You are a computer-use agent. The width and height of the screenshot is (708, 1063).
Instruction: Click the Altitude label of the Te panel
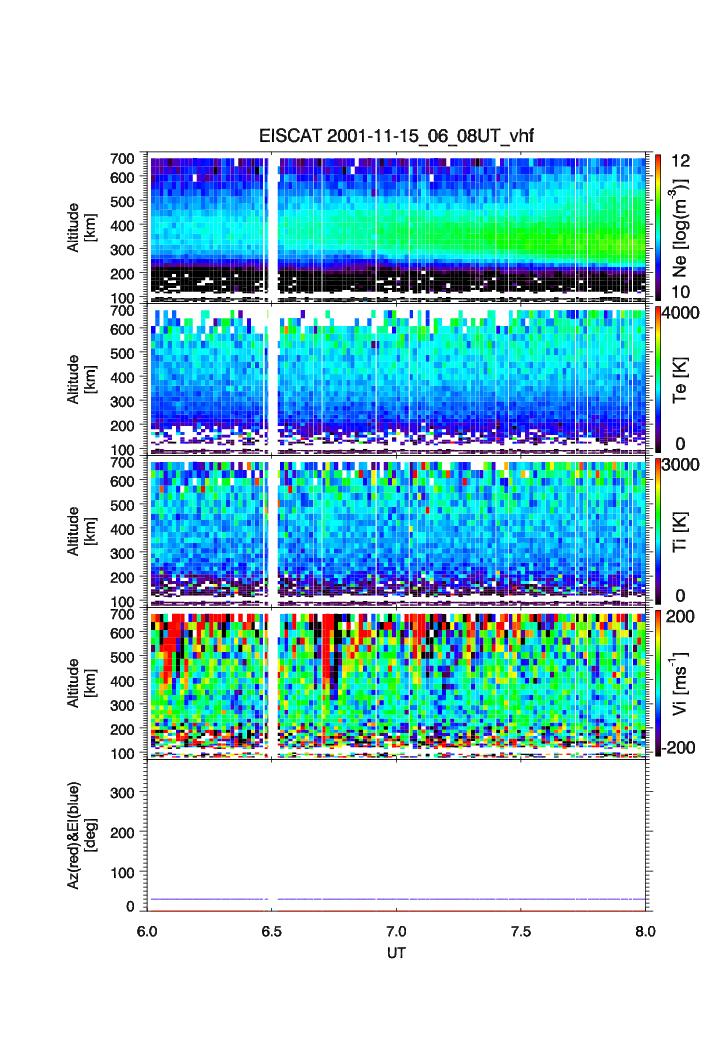click(81, 380)
